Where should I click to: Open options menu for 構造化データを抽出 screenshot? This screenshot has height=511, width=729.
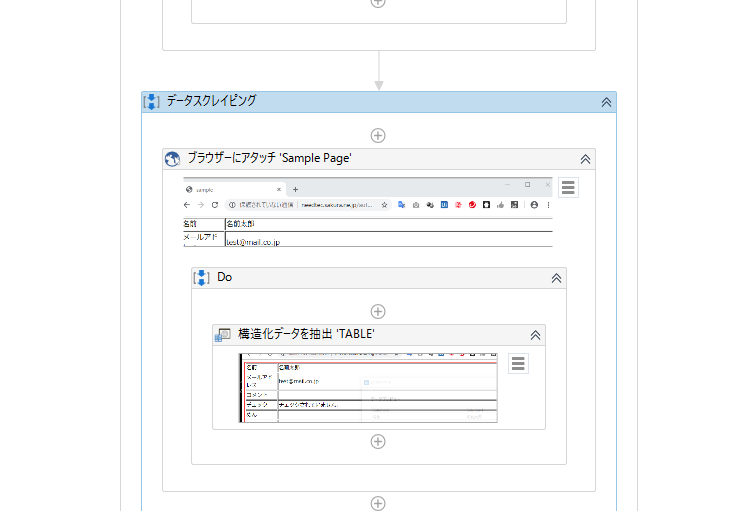point(518,364)
